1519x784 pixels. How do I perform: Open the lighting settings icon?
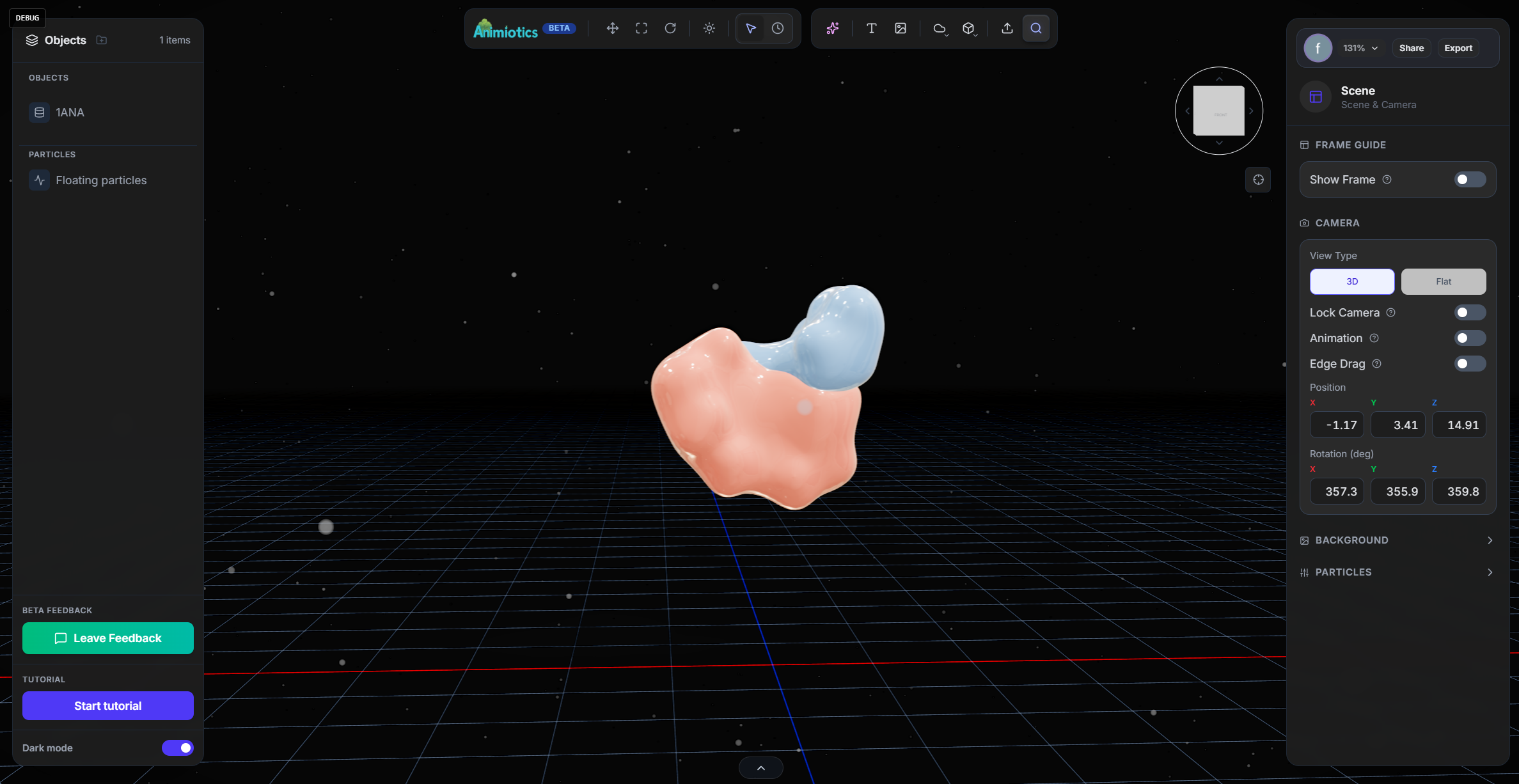(x=709, y=28)
